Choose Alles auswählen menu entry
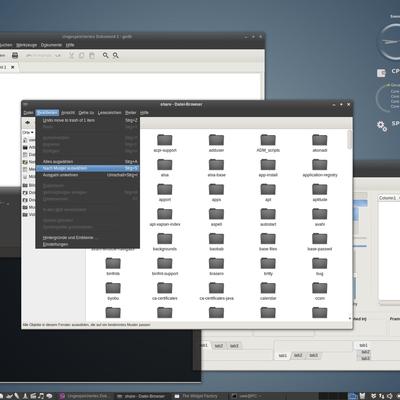Image resolution: width=400 pixels, height=400 pixels. [x=88, y=162]
